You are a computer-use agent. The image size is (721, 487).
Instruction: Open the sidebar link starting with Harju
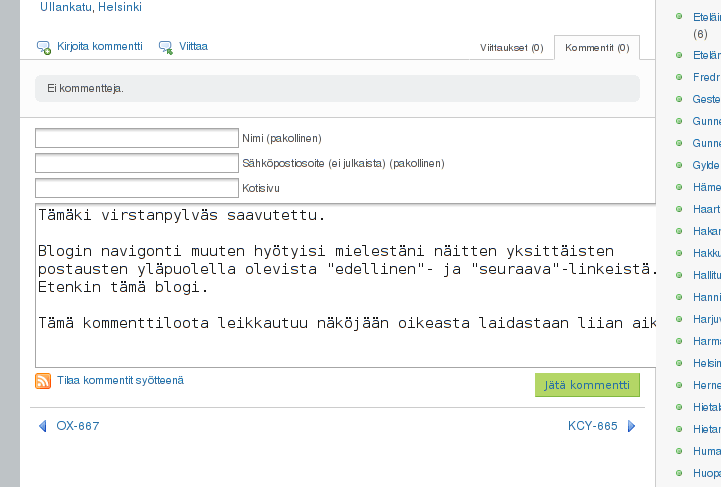707,319
